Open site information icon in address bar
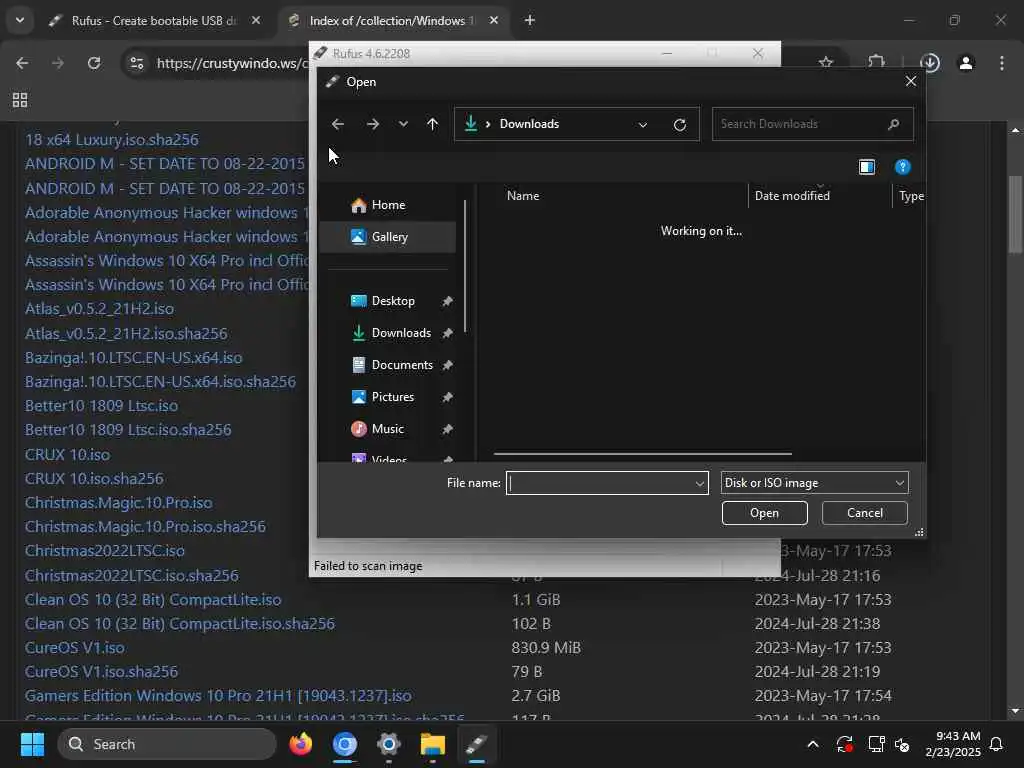This screenshot has height=768, width=1024. click(x=137, y=63)
